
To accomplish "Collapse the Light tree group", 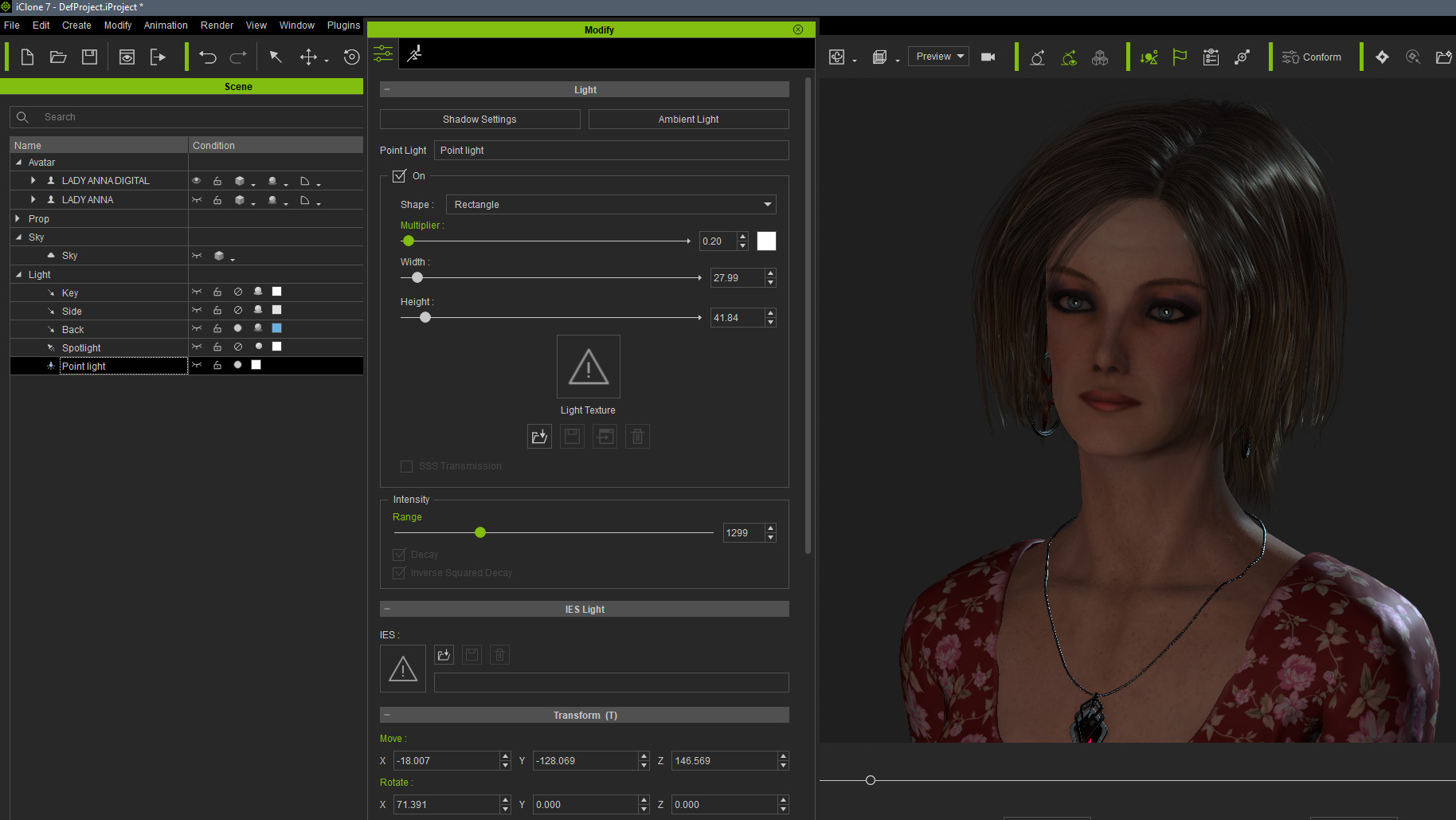I will (x=18, y=275).
